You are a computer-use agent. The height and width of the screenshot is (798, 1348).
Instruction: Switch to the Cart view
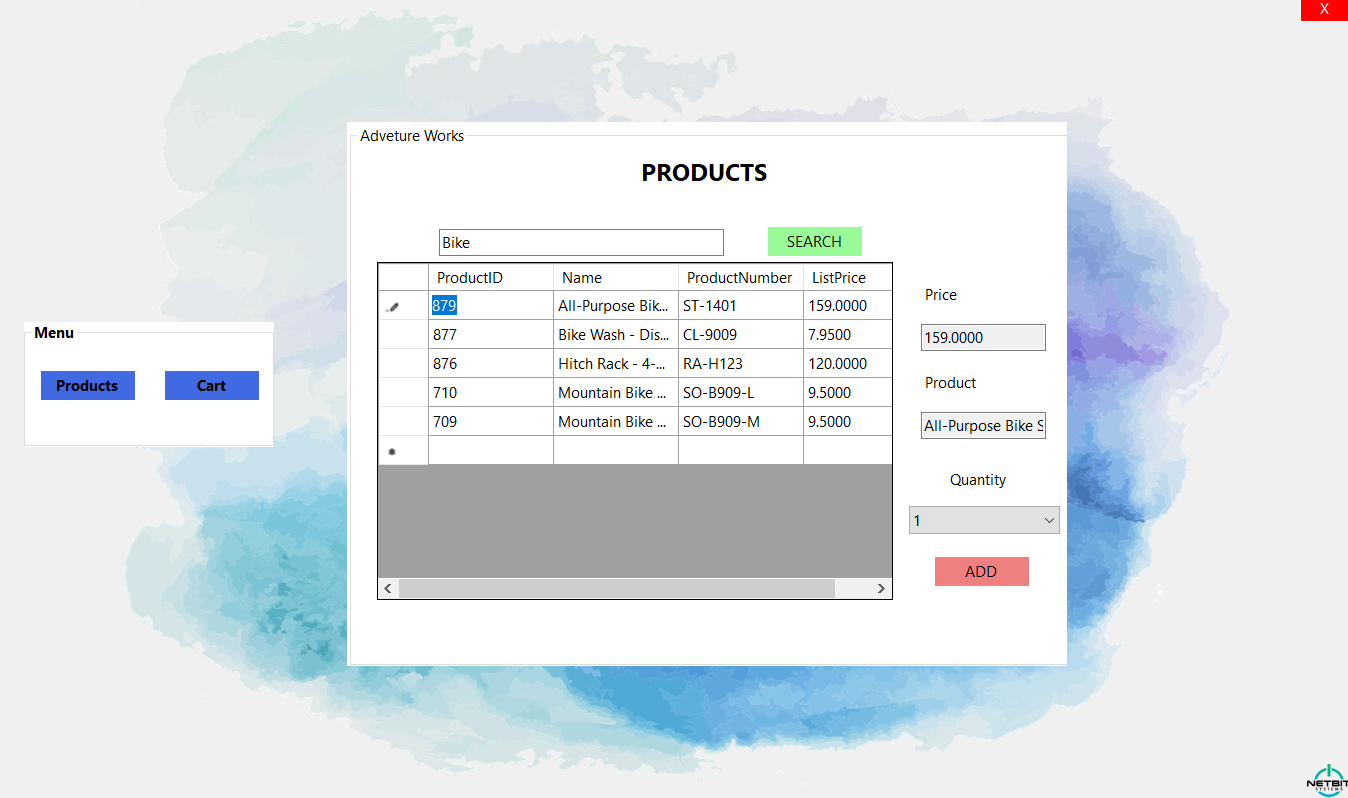(x=211, y=385)
